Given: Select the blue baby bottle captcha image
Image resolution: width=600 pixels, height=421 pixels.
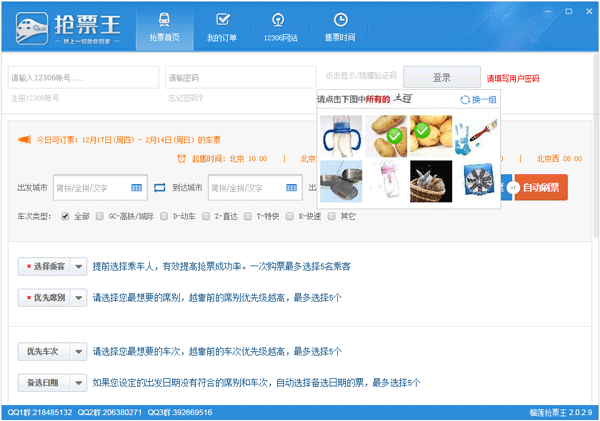Looking at the screenshot, I should (x=341, y=136).
